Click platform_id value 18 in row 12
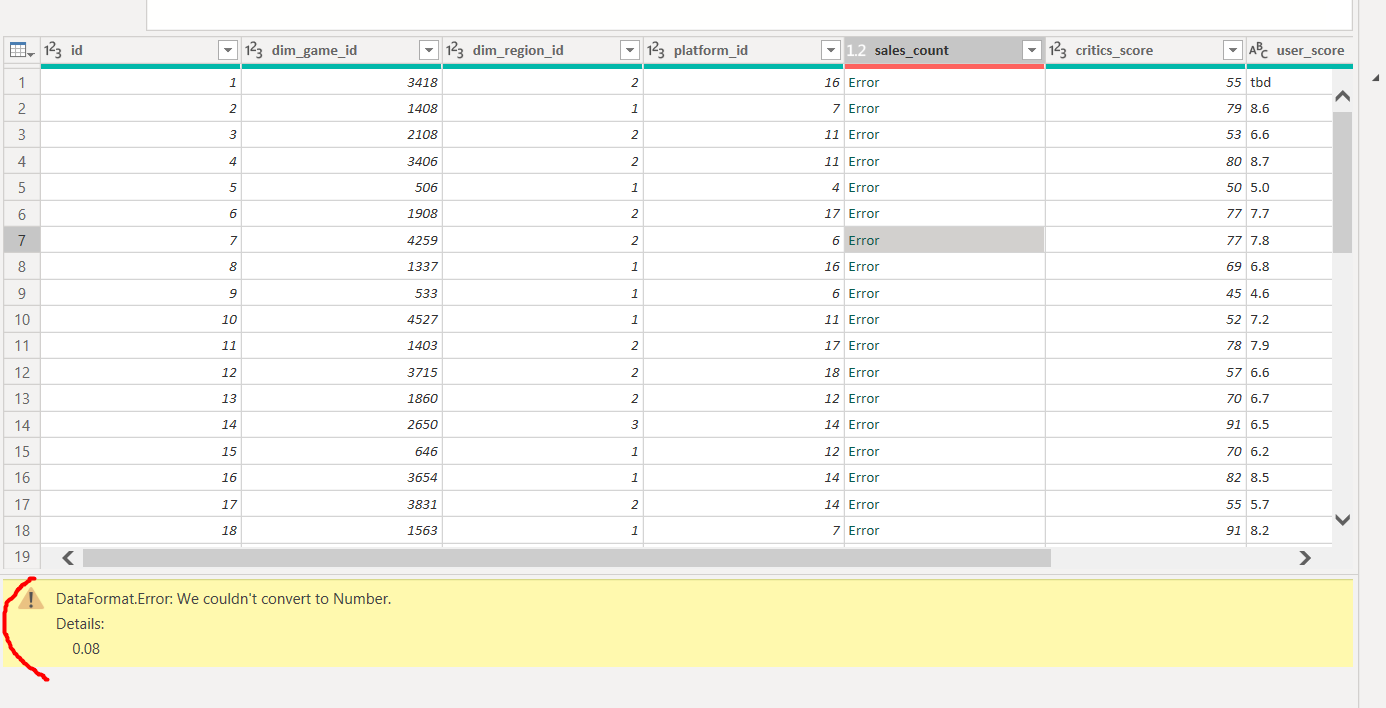This screenshot has width=1386, height=708. pos(743,372)
